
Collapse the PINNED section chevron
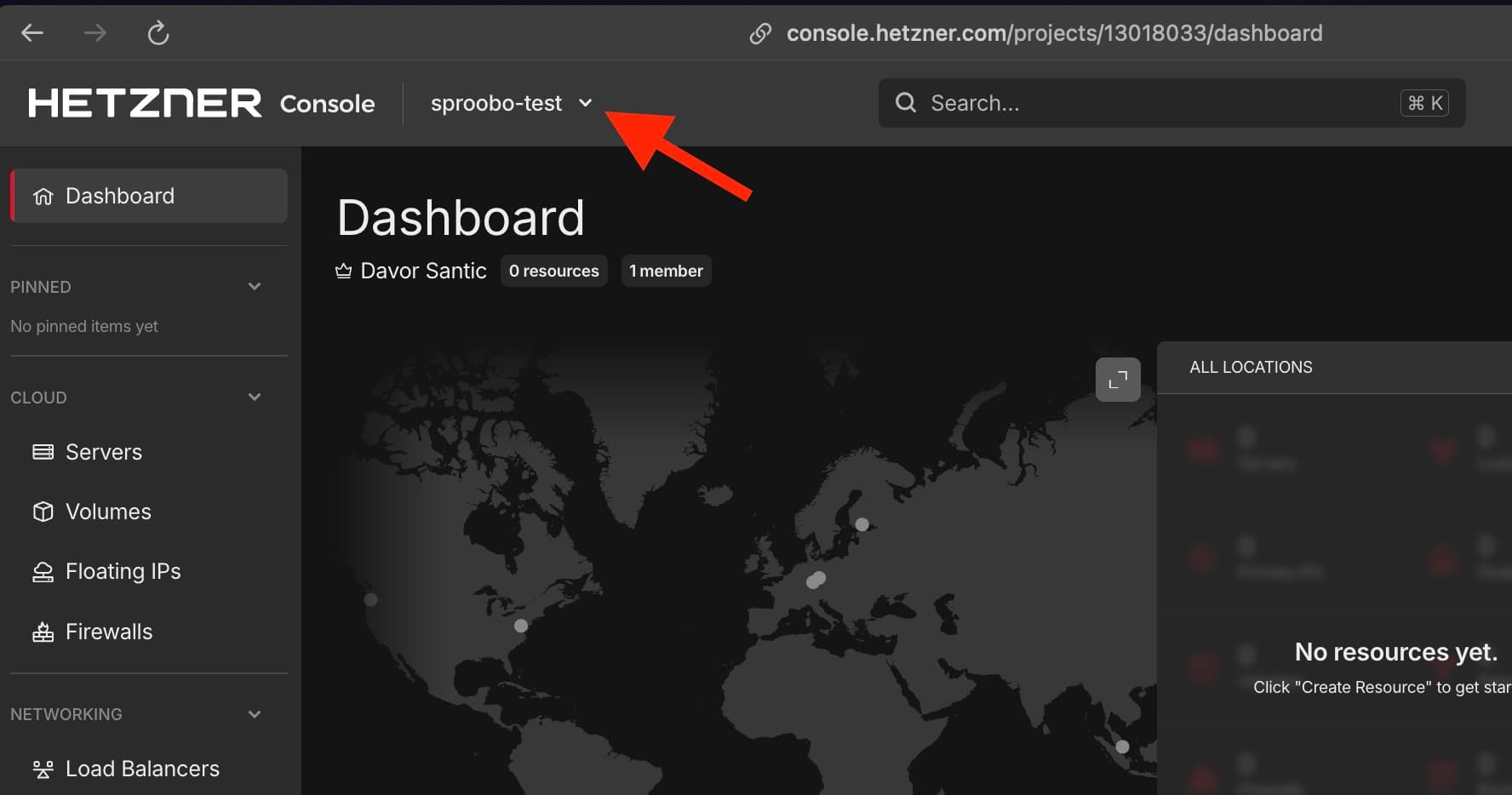254,286
